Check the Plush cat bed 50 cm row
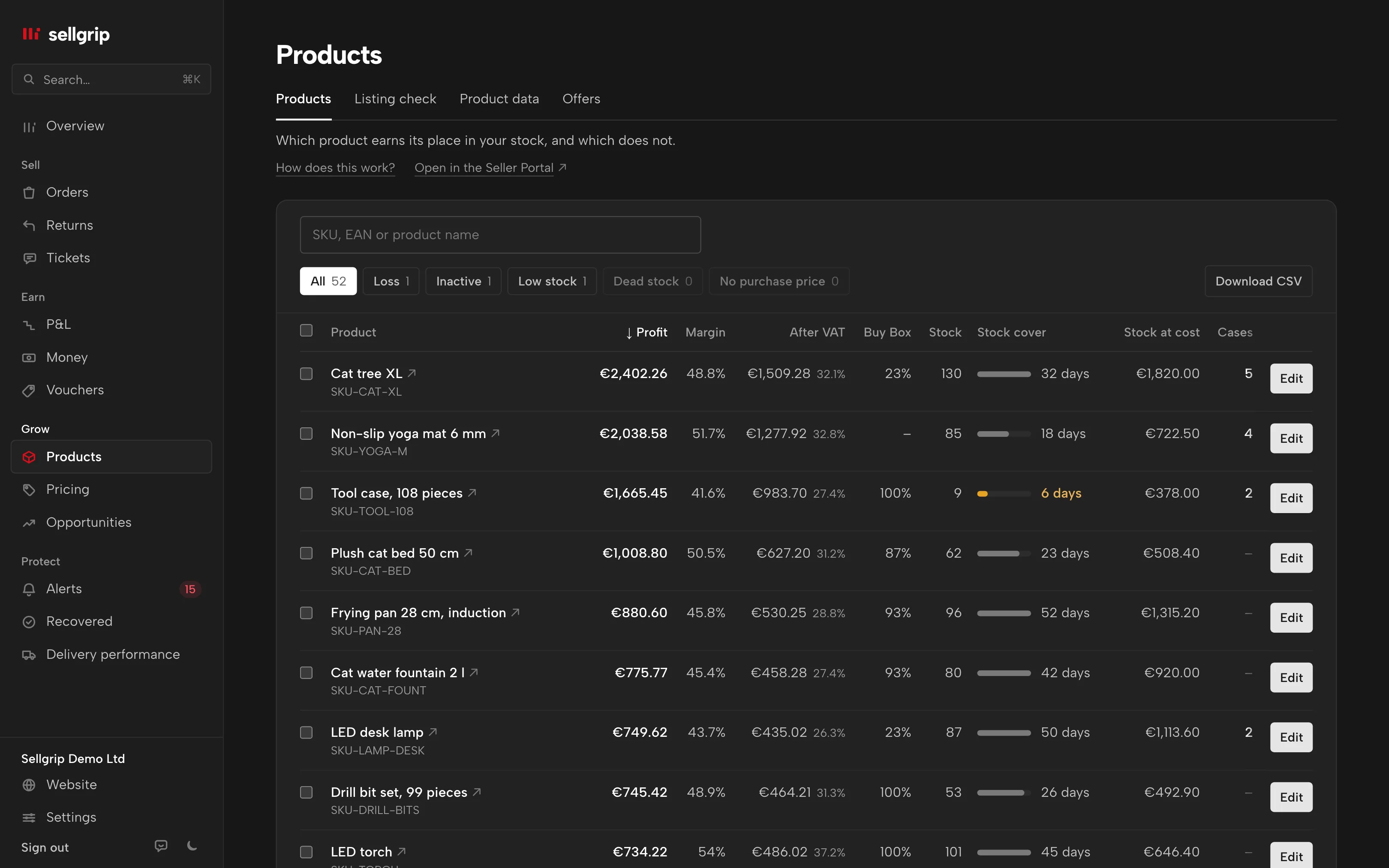 tap(307, 553)
